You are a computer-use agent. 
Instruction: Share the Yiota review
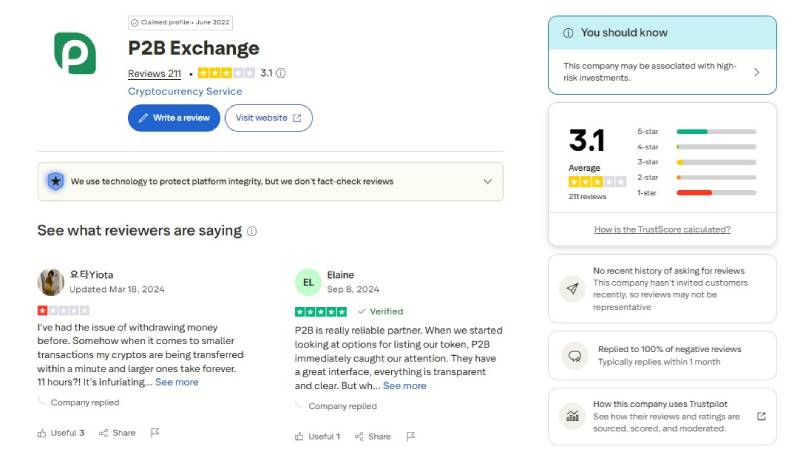click(x=117, y=433)
